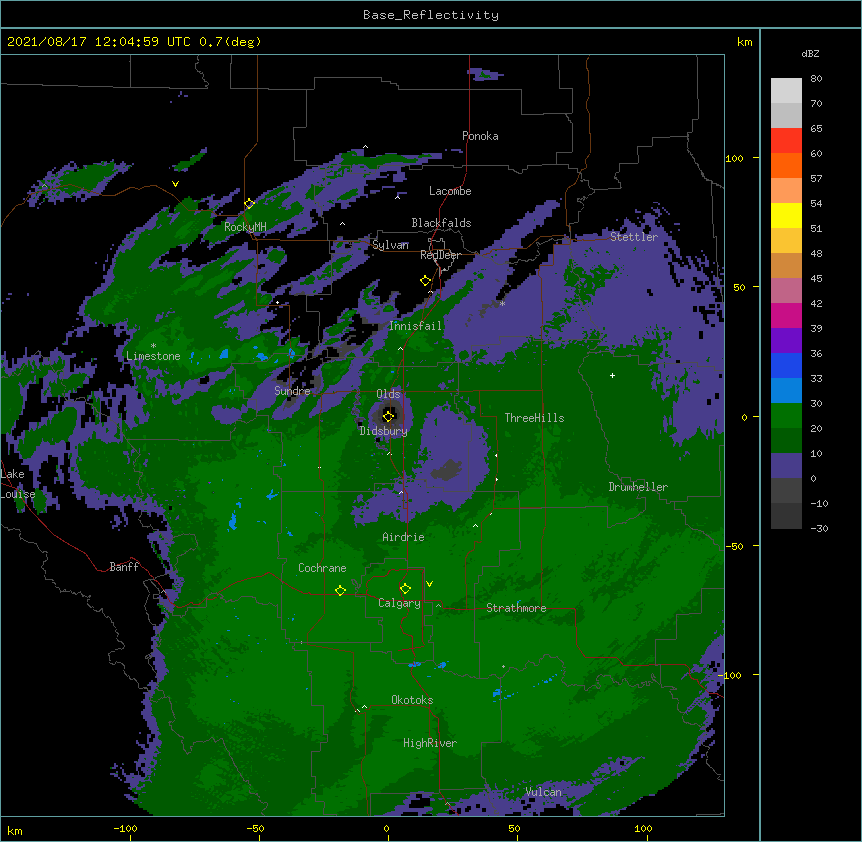
Task: Pick the dark green 20-10 dBZ legend swatch
Action: (786, 440)
